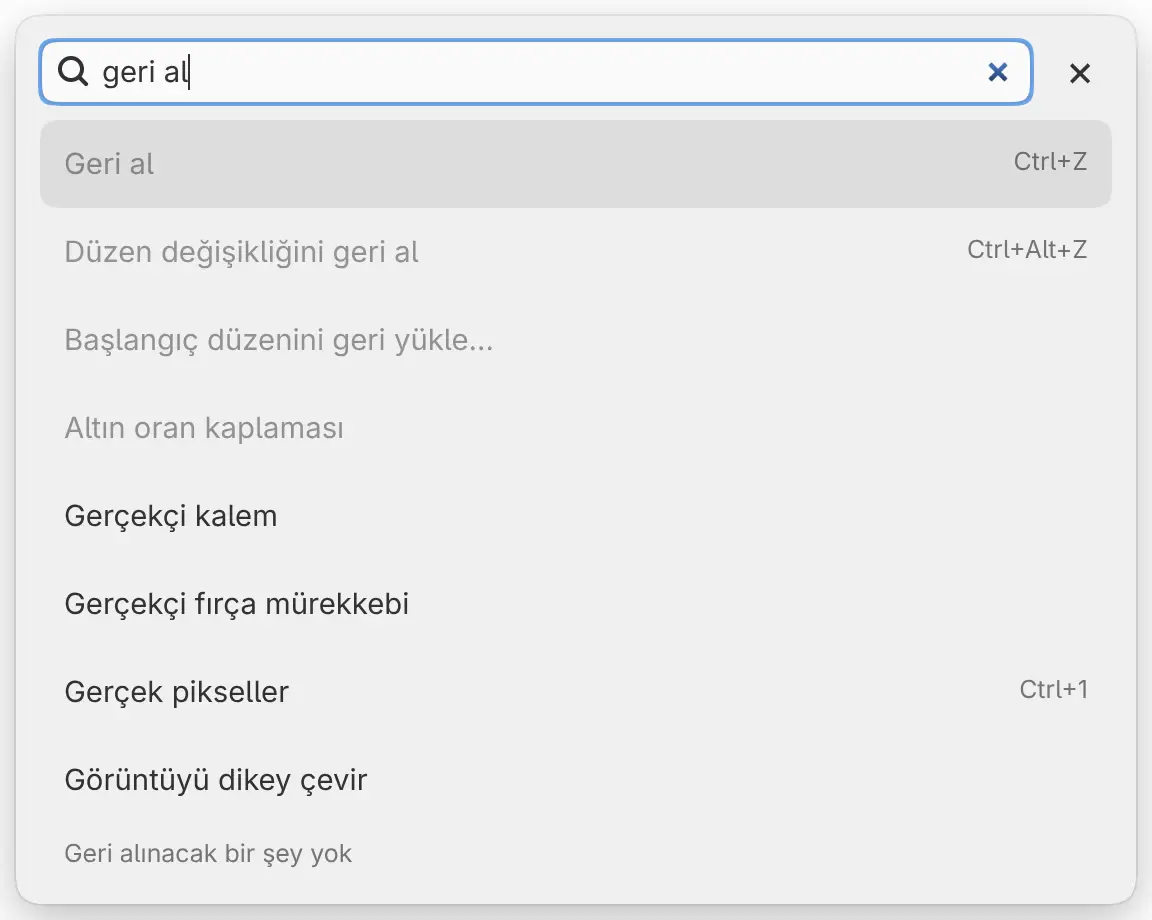Select the 'Geri al' command

pyautogui.click(x=575, y=164)
